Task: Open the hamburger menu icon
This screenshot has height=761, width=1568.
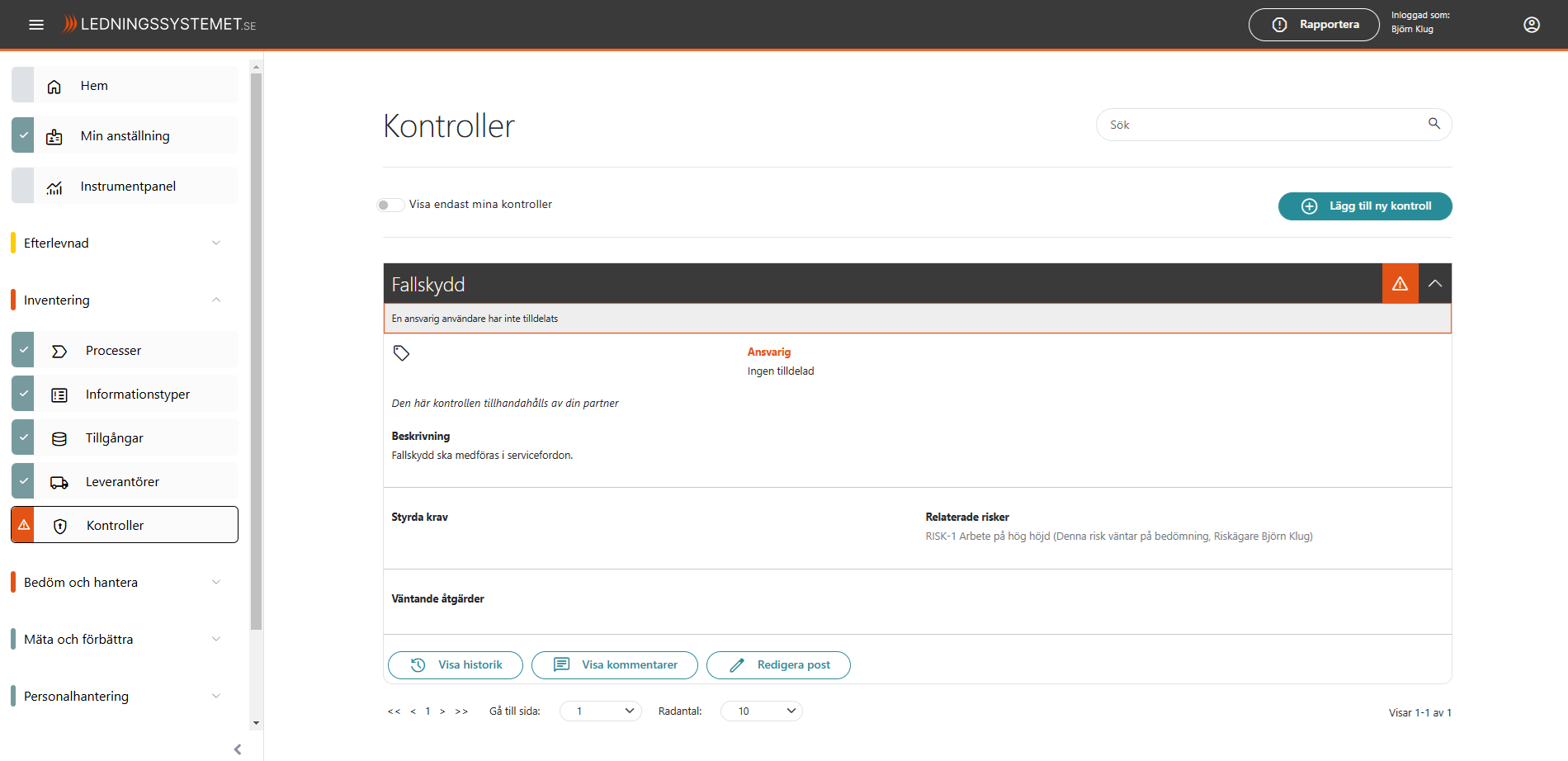Action: click(36, 25)
